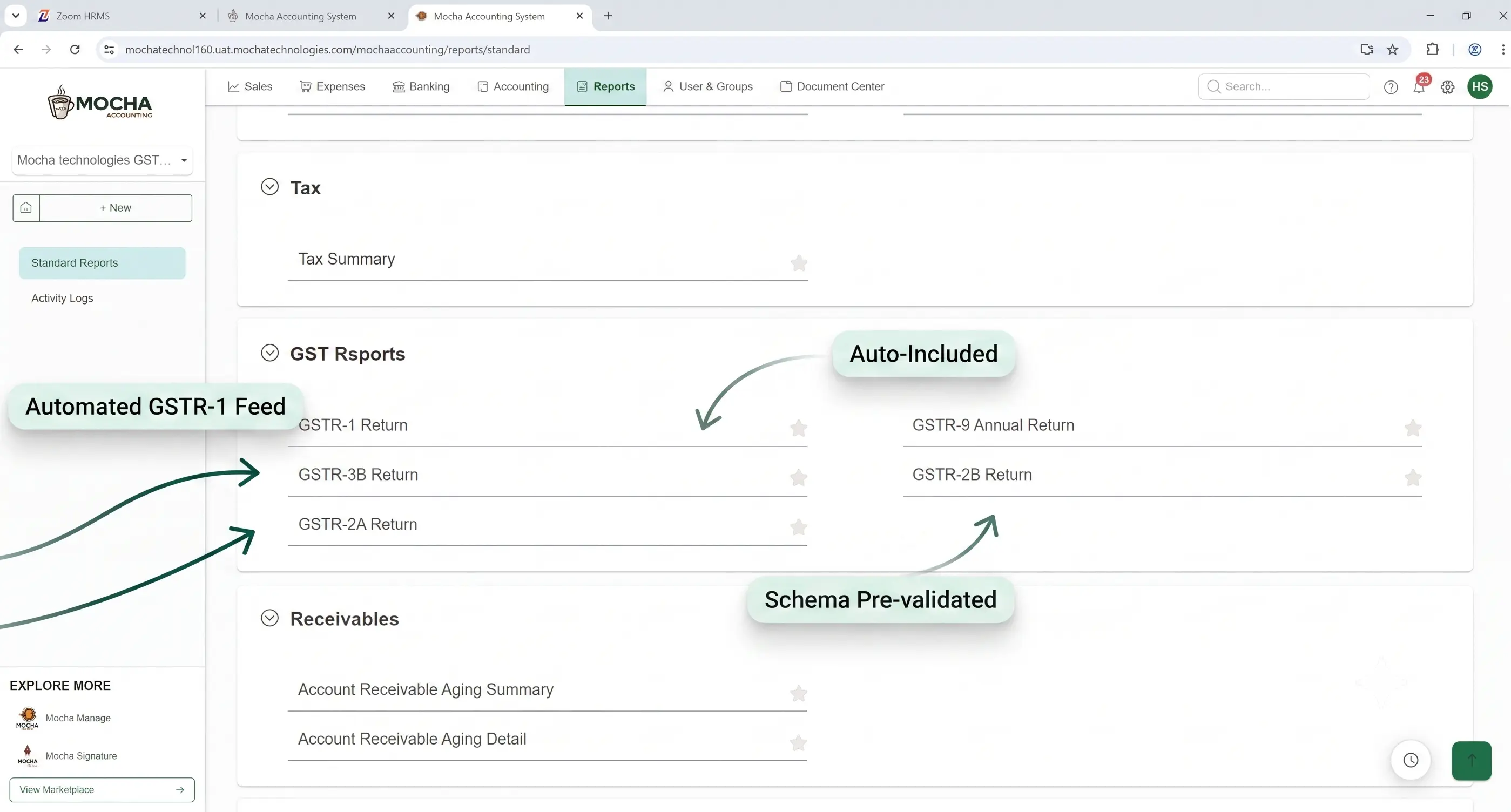The image size is (1511, 812).
Task: Collapse the Receivables section chevron
Action: pyautogui.click(x=270, y=618)
